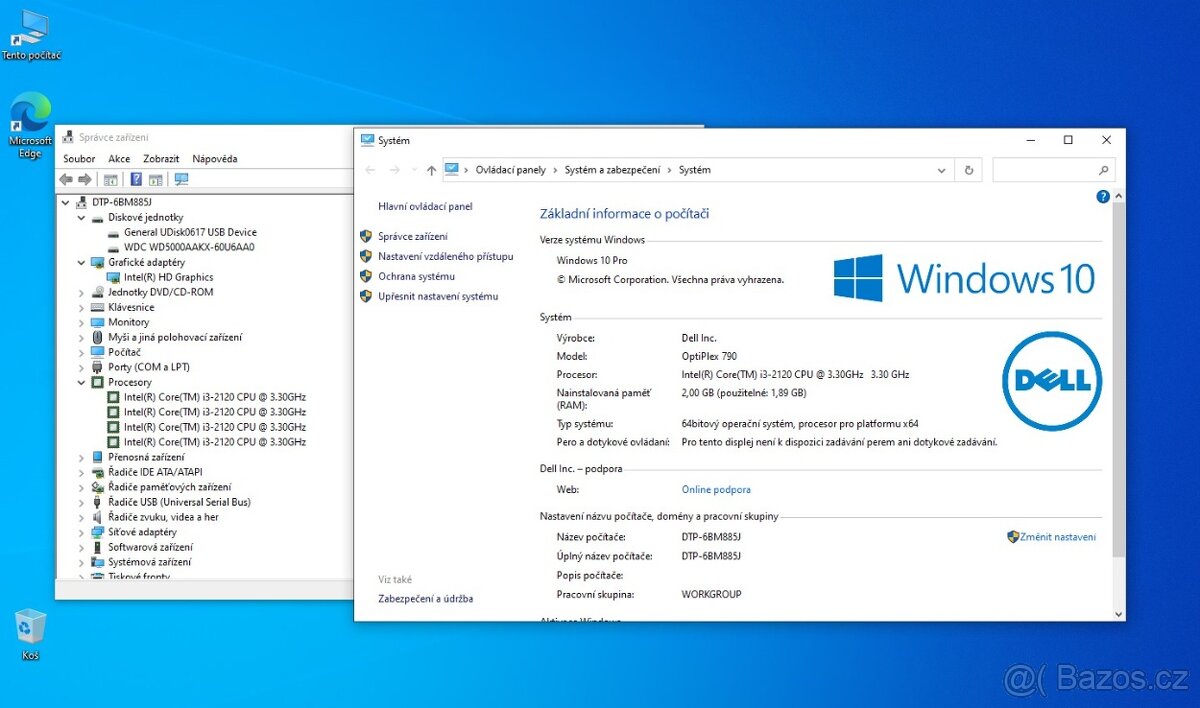Refresh the System window address bar
The height and width of the screenshot is (708, 1200).
pos(968,170)
